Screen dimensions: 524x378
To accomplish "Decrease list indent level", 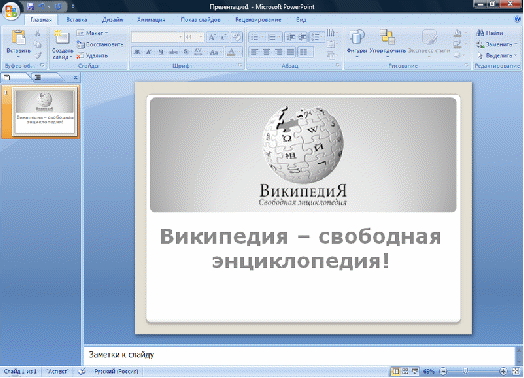I will 290,37.
